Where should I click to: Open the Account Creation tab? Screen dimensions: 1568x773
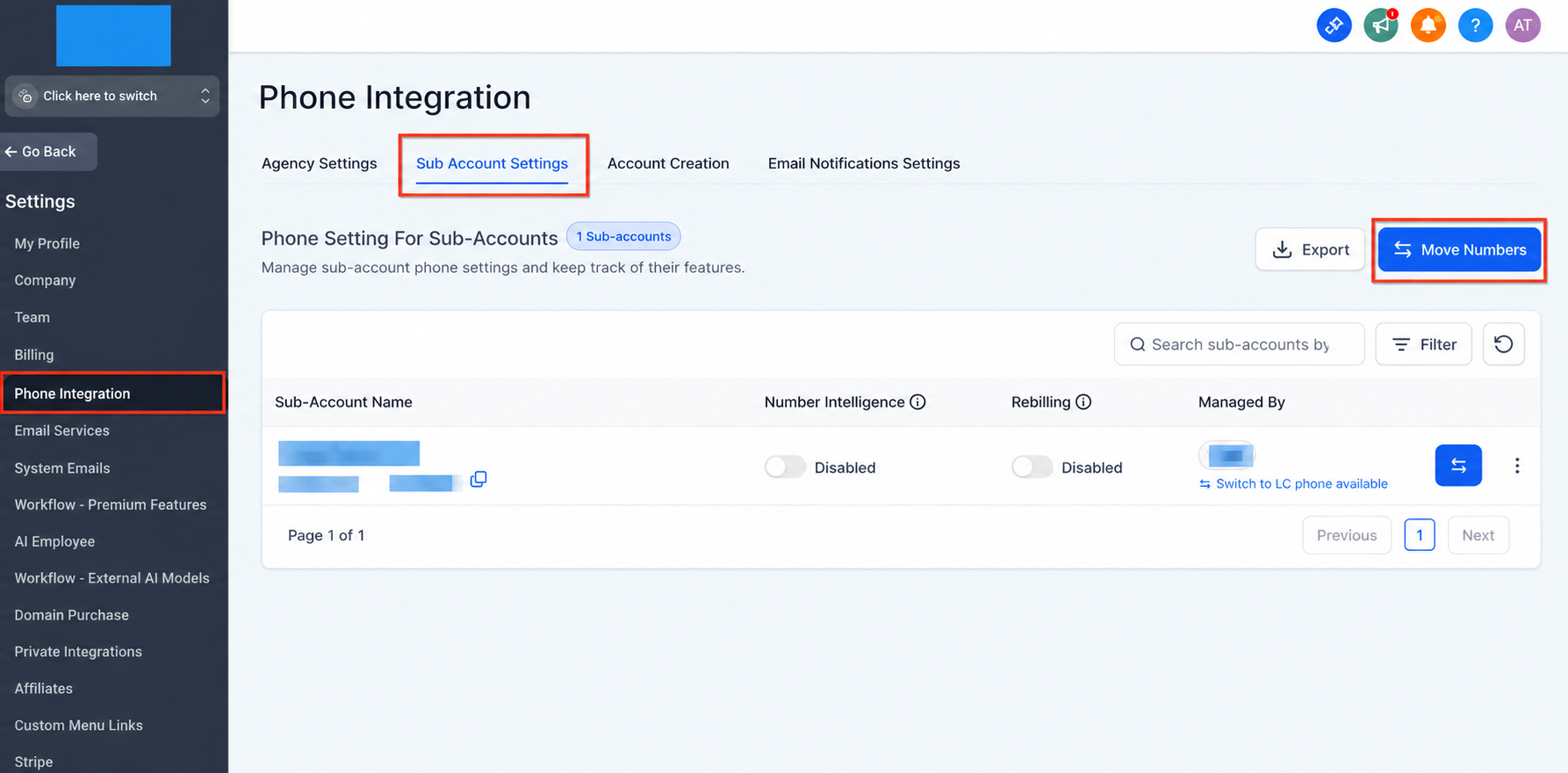click(668, 163)
